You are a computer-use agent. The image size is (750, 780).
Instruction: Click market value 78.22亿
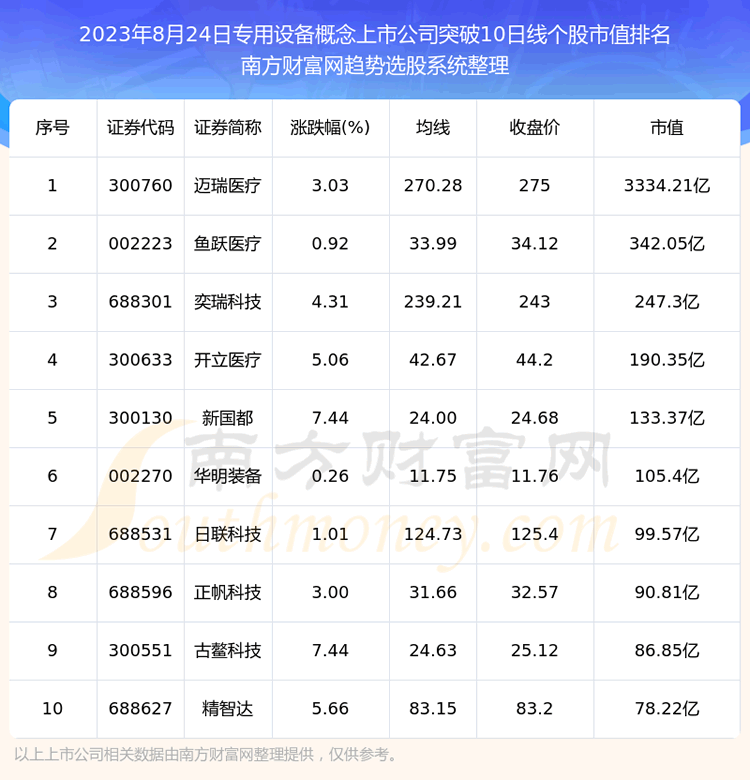[667, 708]
